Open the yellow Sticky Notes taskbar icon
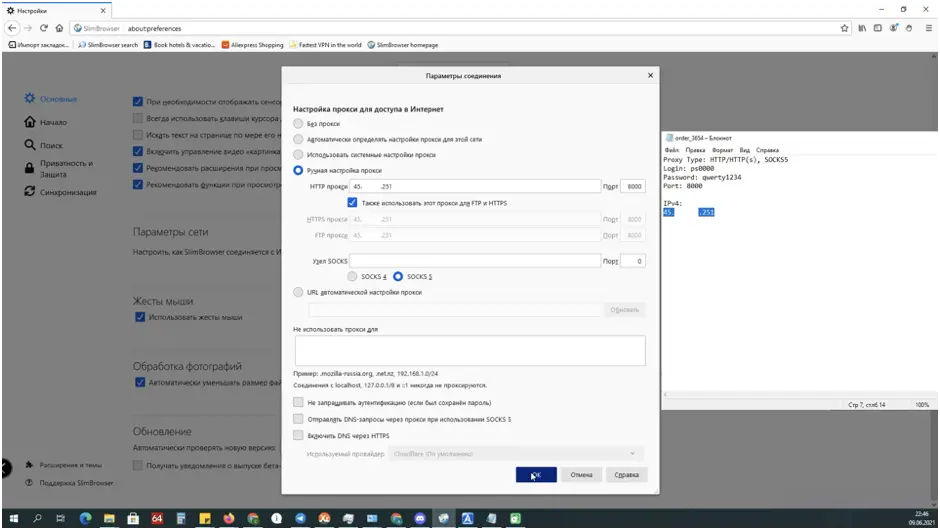 click(204, 519)
